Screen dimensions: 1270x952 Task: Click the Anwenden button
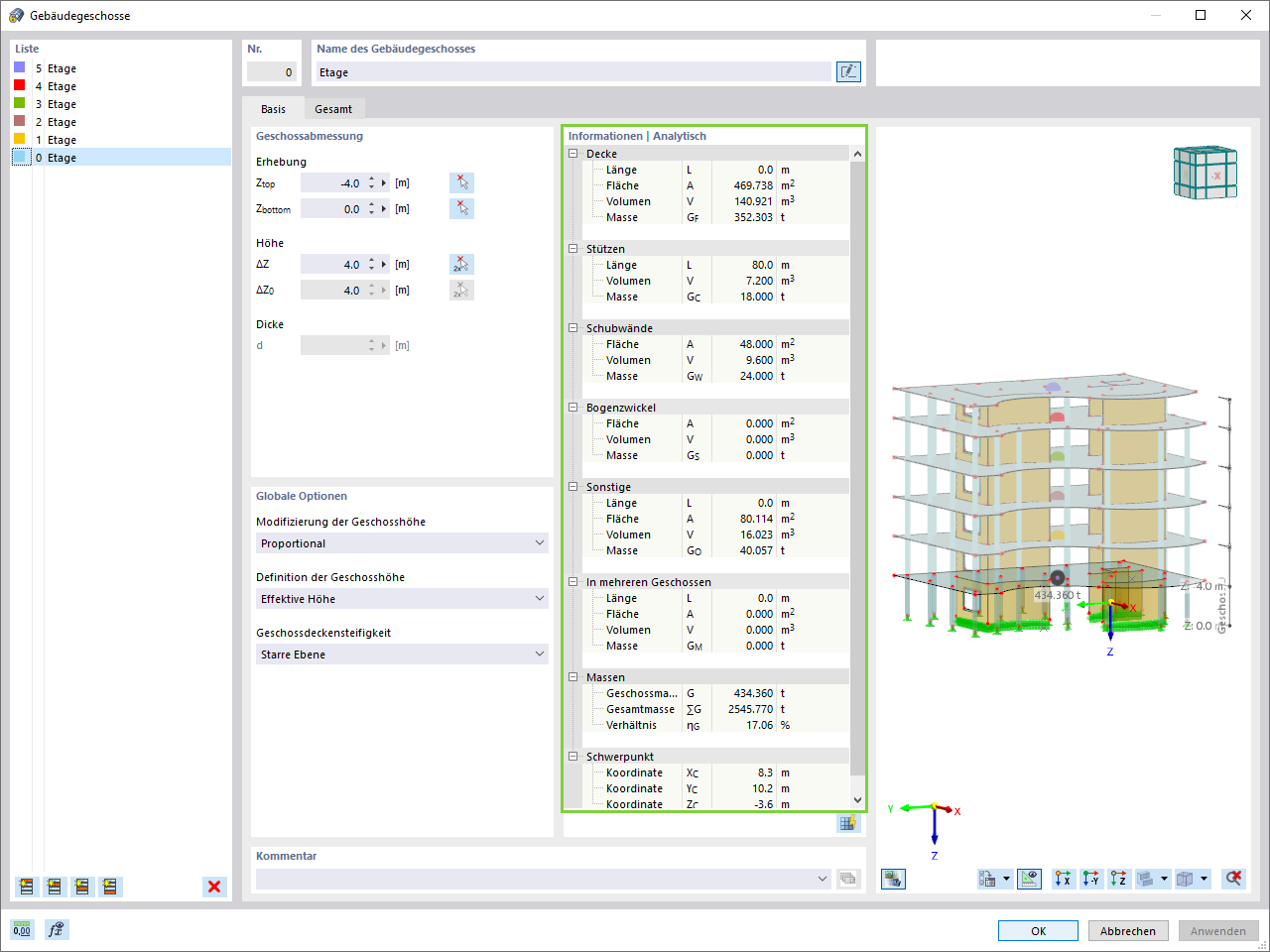click(1218, 931)
